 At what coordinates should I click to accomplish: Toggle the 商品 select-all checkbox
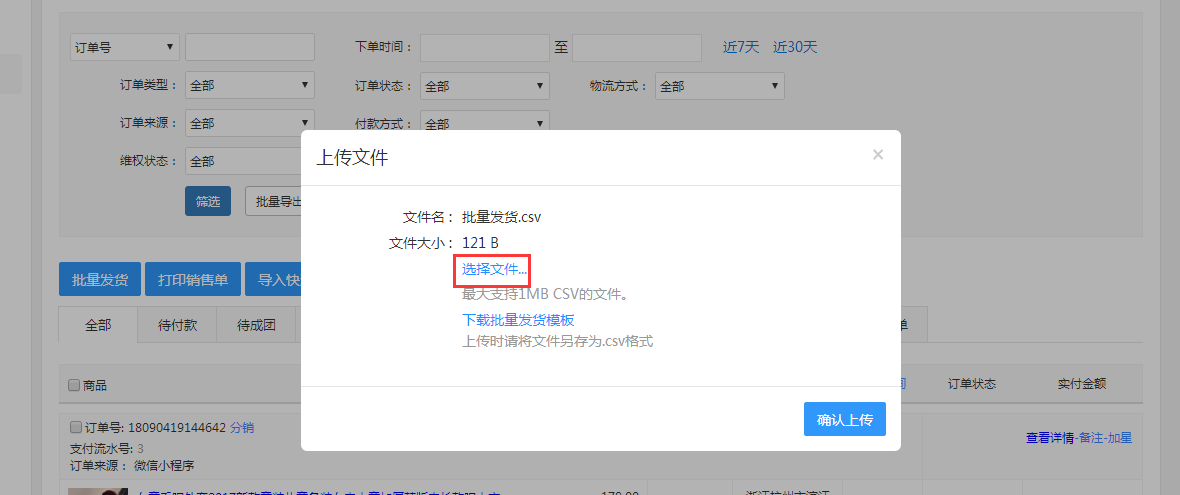coord(74,385)
